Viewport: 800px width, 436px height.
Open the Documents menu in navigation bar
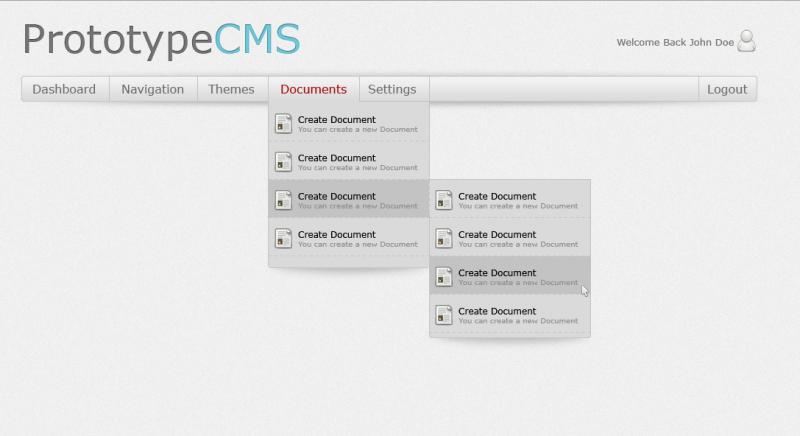313,89
